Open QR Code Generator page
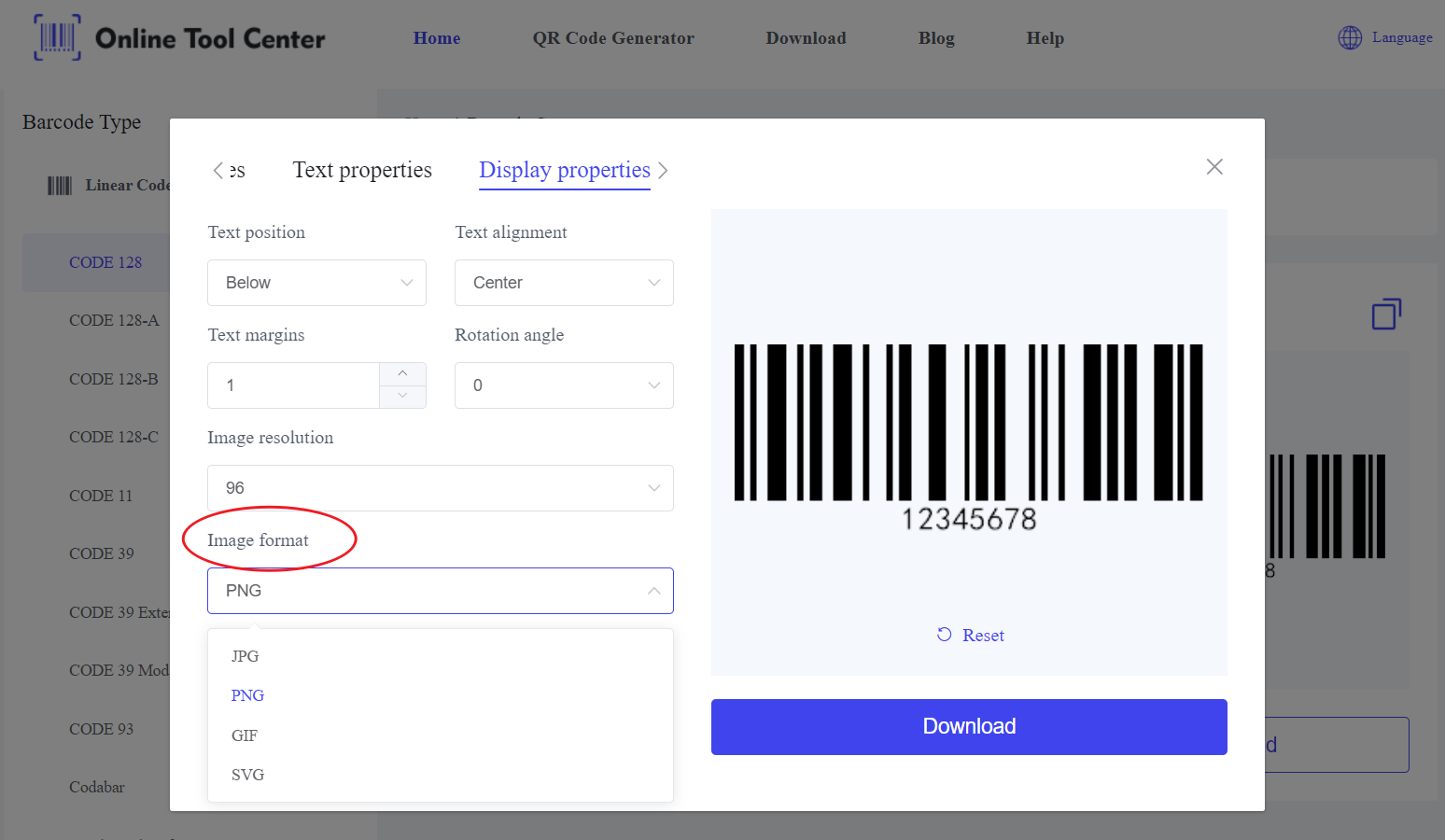The height and width of the screenshot is (840, 1445). (x=613, y=38)
